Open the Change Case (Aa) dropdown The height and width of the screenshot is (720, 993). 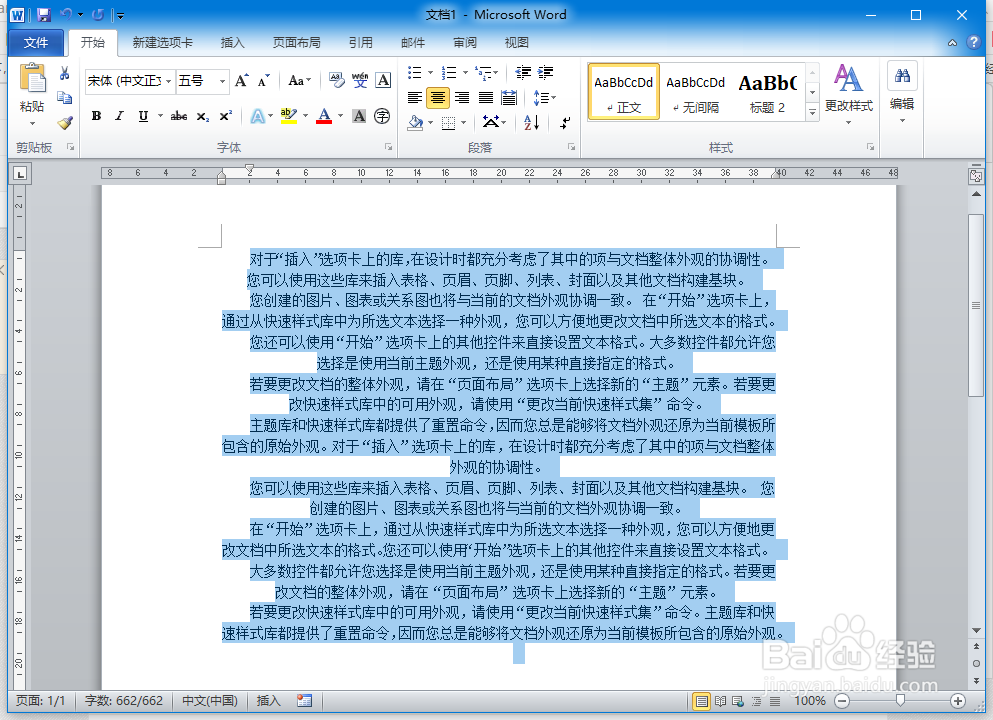(300, 80)
